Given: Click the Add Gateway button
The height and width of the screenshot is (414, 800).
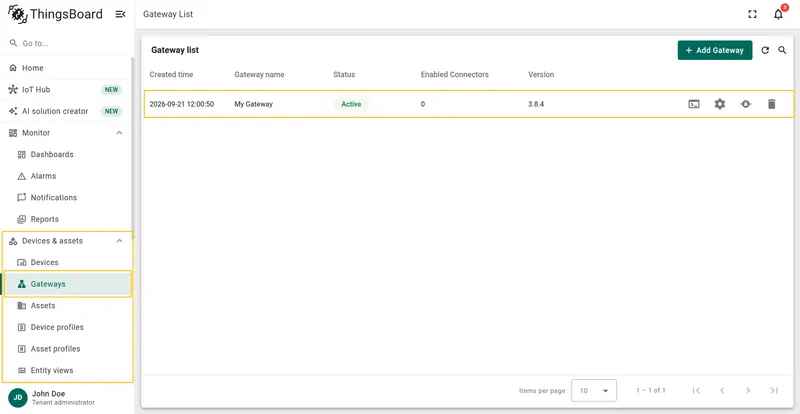Looking at the screenshot, I should click(715, 50).
